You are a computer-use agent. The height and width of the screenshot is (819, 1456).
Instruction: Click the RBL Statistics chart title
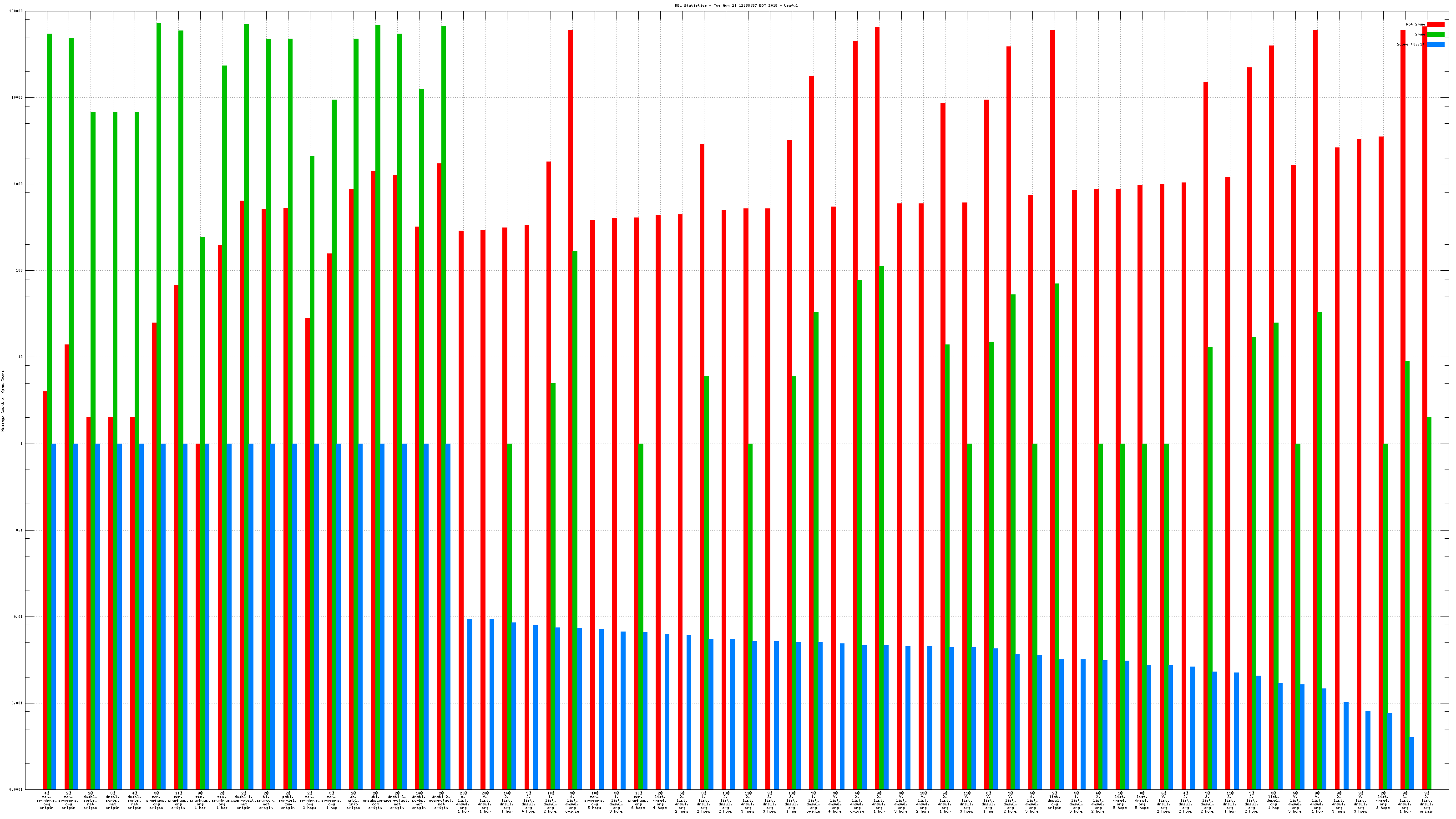[736, 5]
